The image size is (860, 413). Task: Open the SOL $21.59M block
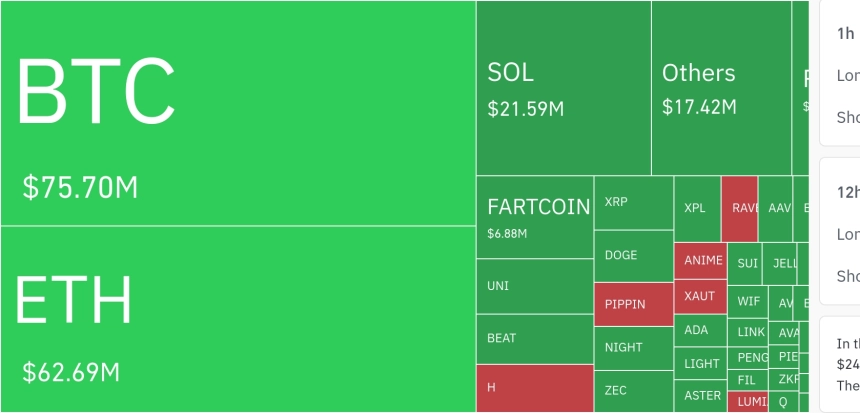point(563,88)
